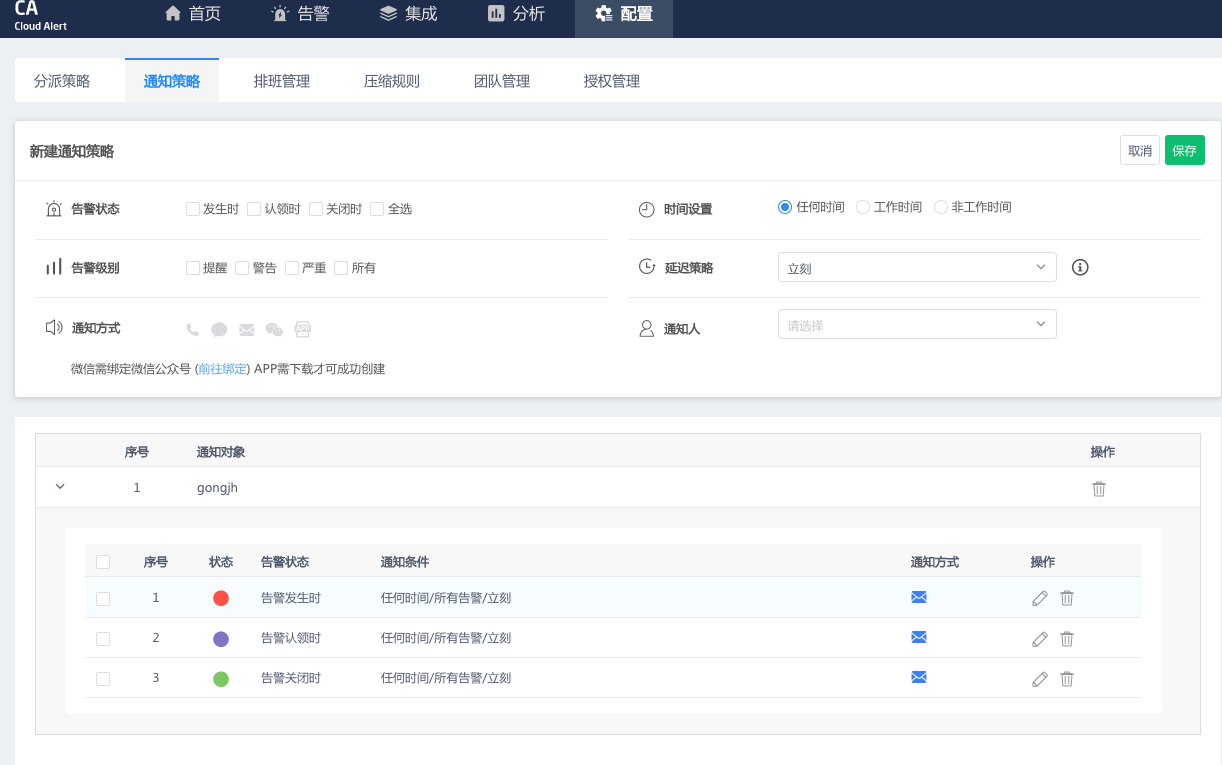Select the WeChat notification method icon
Image resolution: width=1222 pixels, height=765 pixels.
click(274, 328)
